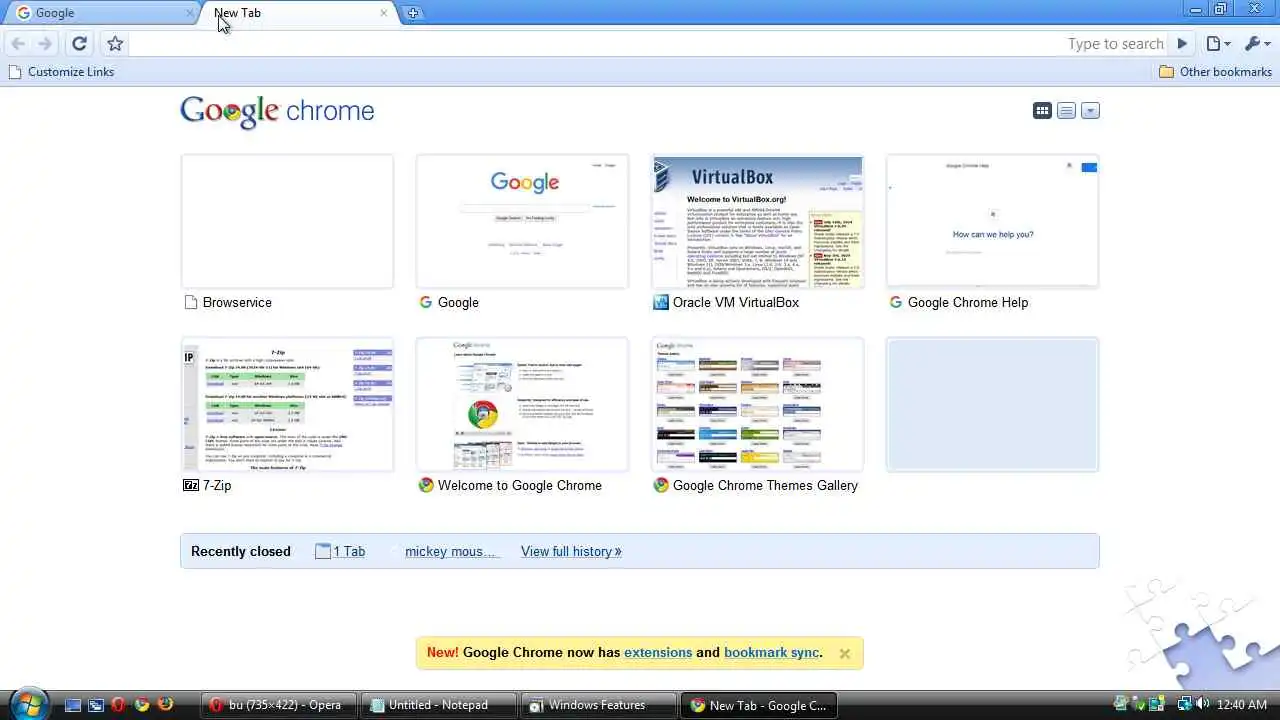The width and height of the screenshot is (1280, 720).
Task: Click Google Chrome Themes Gallery title link
Action: (765, 485)
